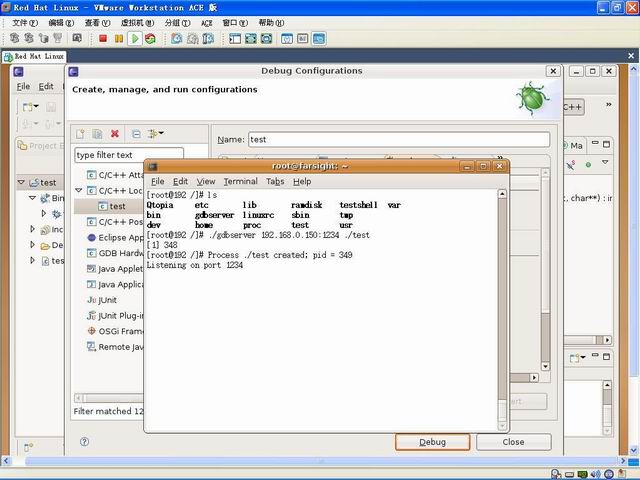Click the new launch configuration icon
Viewport: 640px width, 480px height.
[x=80, y=134]
